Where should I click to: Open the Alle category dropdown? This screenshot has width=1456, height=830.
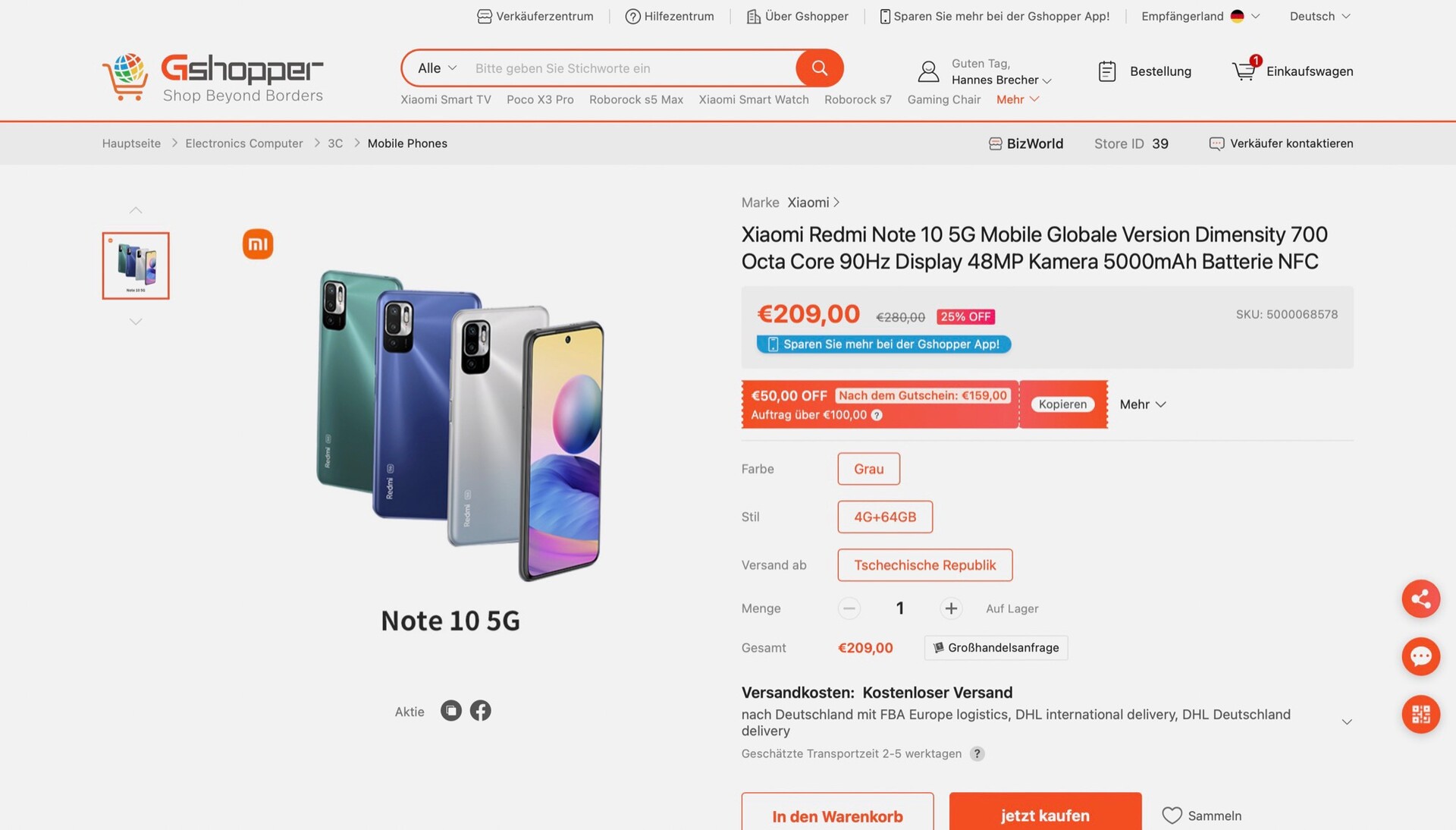437,68
